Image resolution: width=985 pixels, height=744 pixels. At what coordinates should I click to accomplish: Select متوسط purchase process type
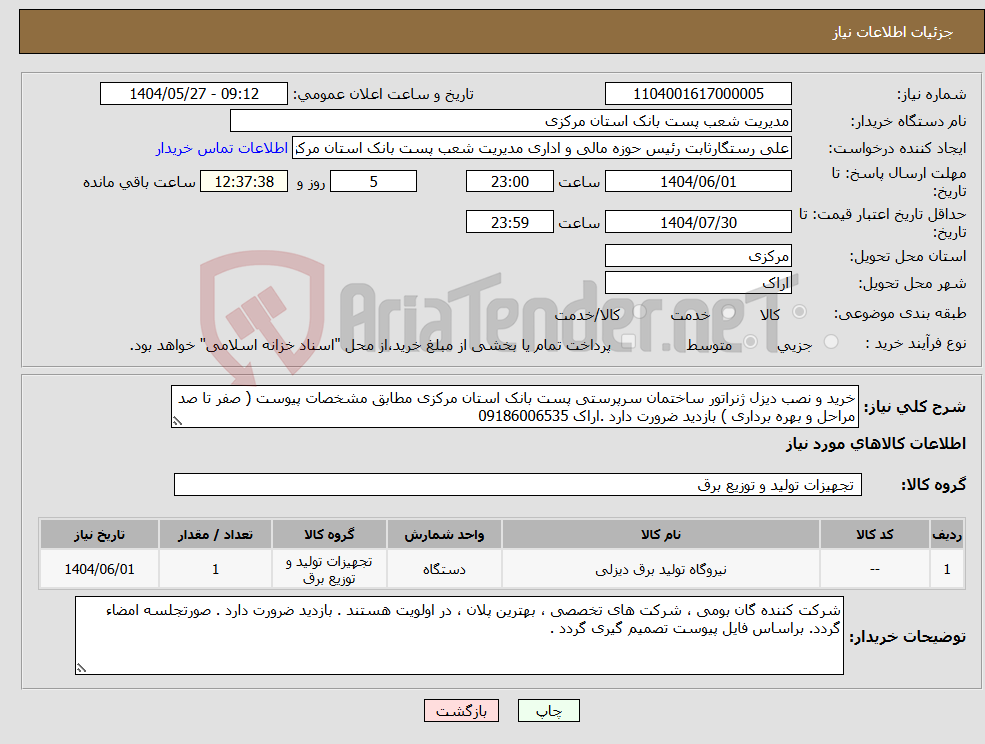point(750,339)
